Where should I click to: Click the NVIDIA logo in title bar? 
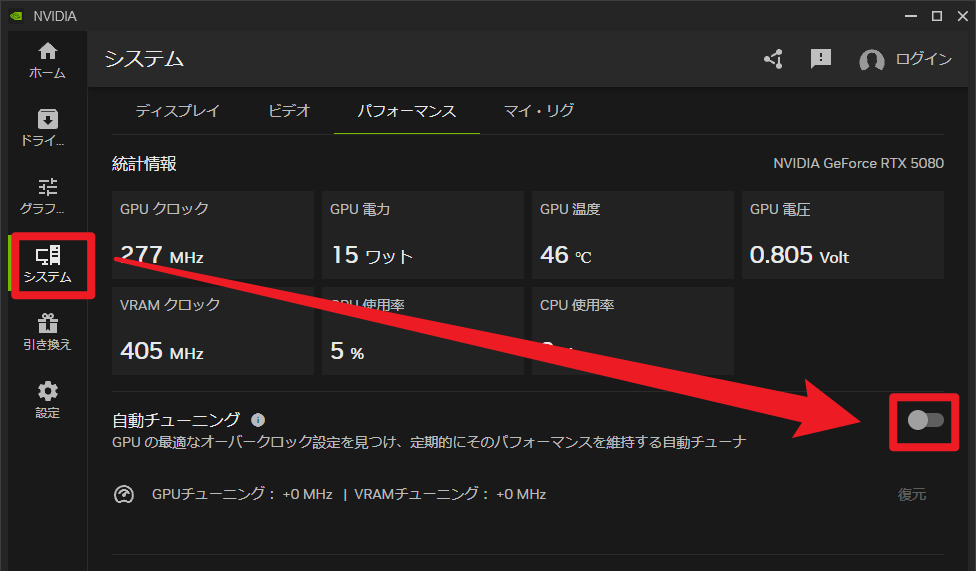click(17, 16)
